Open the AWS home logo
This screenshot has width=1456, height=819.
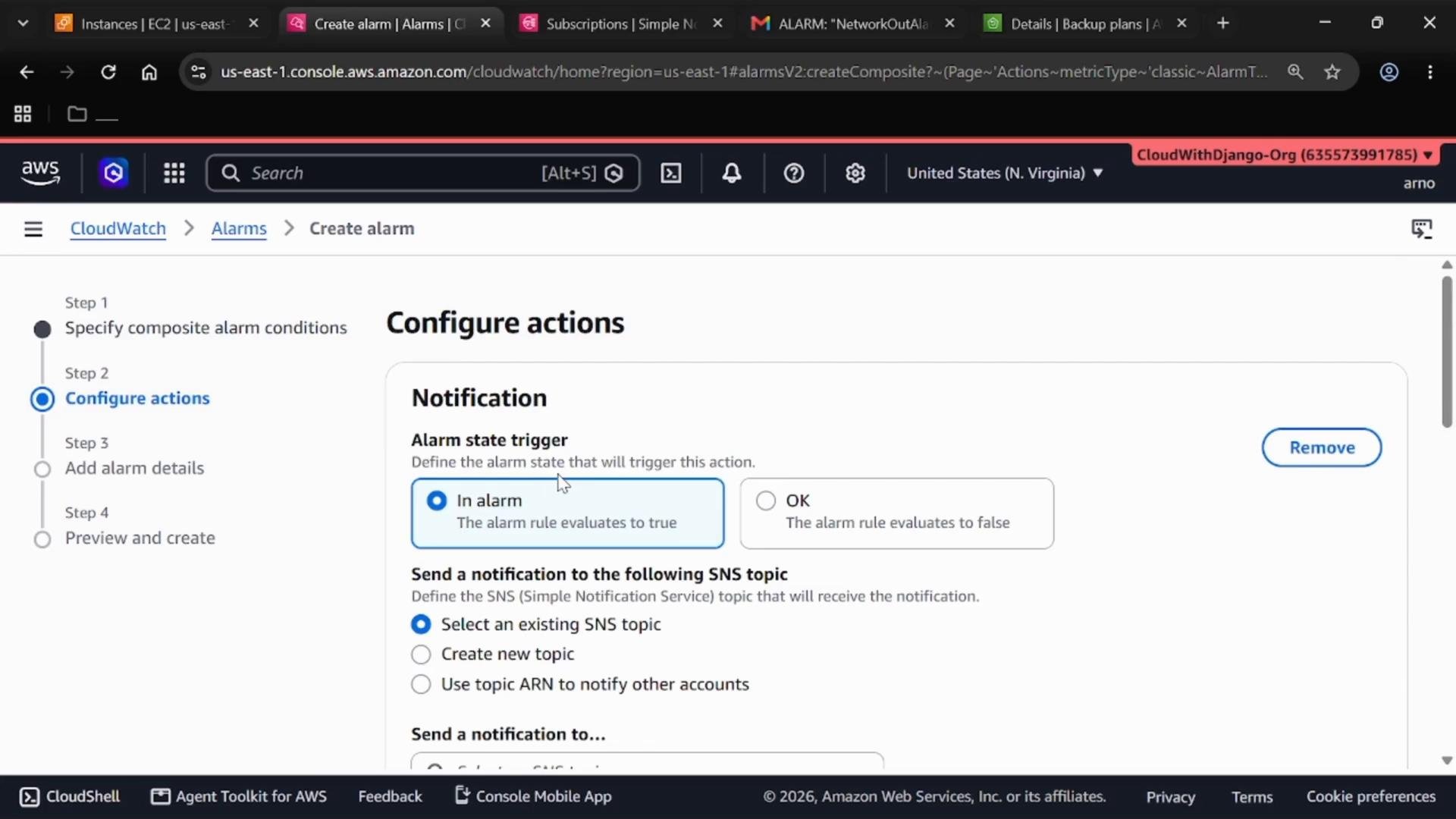click(40, 173)
